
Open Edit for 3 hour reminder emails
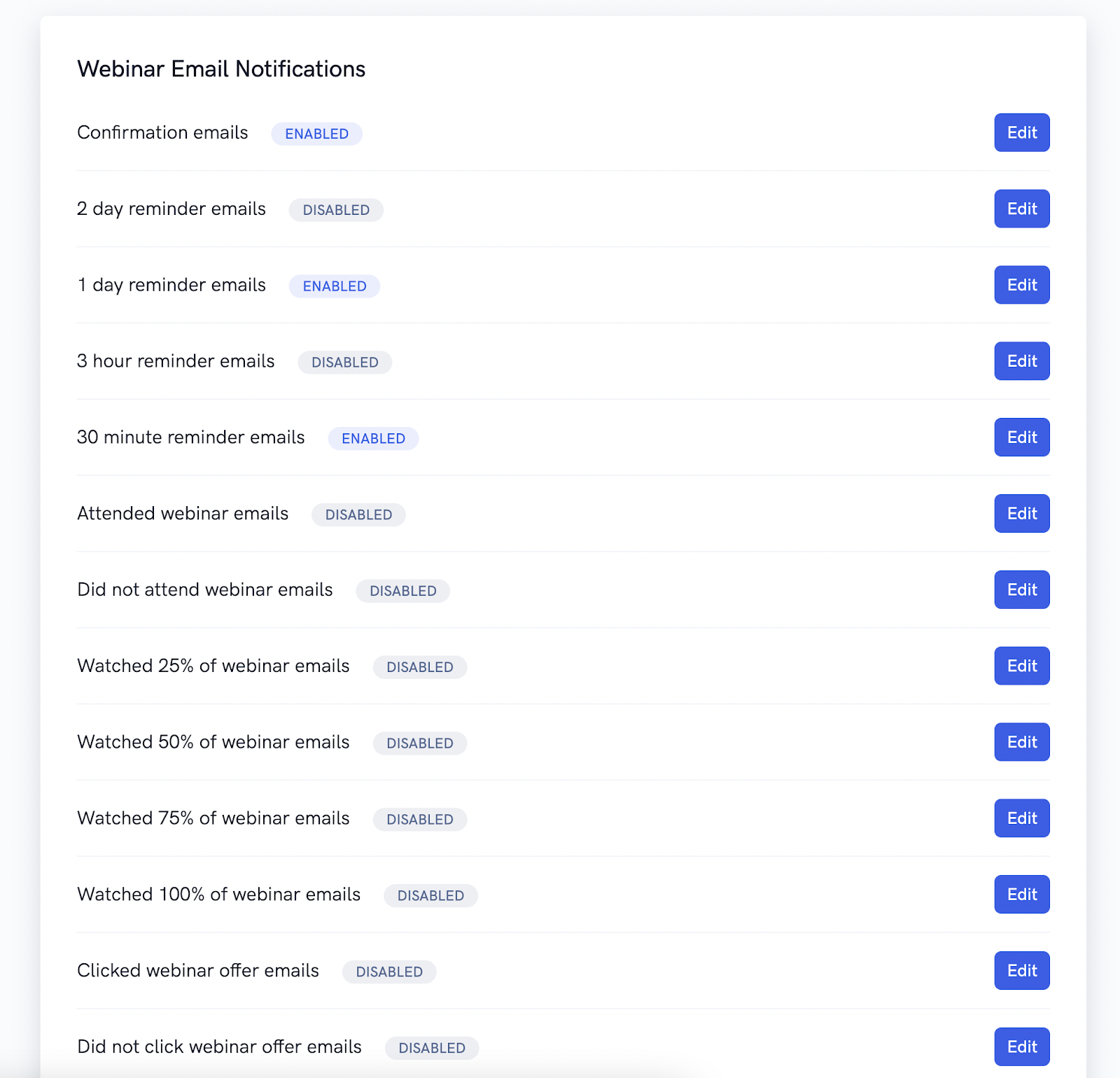click(x=1022, y=361)
